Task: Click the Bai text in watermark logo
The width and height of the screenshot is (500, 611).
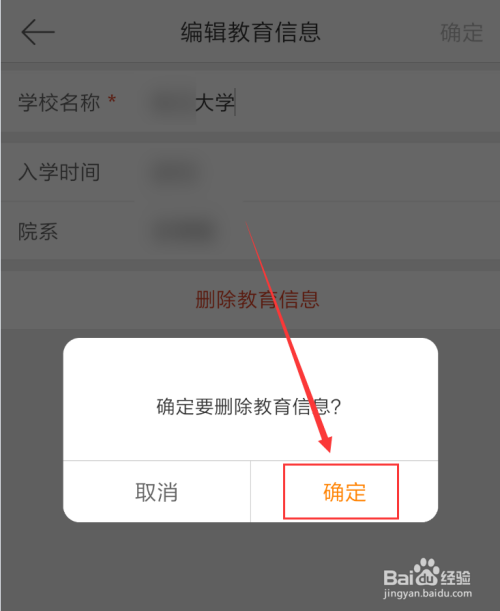Action: [398, 577]
